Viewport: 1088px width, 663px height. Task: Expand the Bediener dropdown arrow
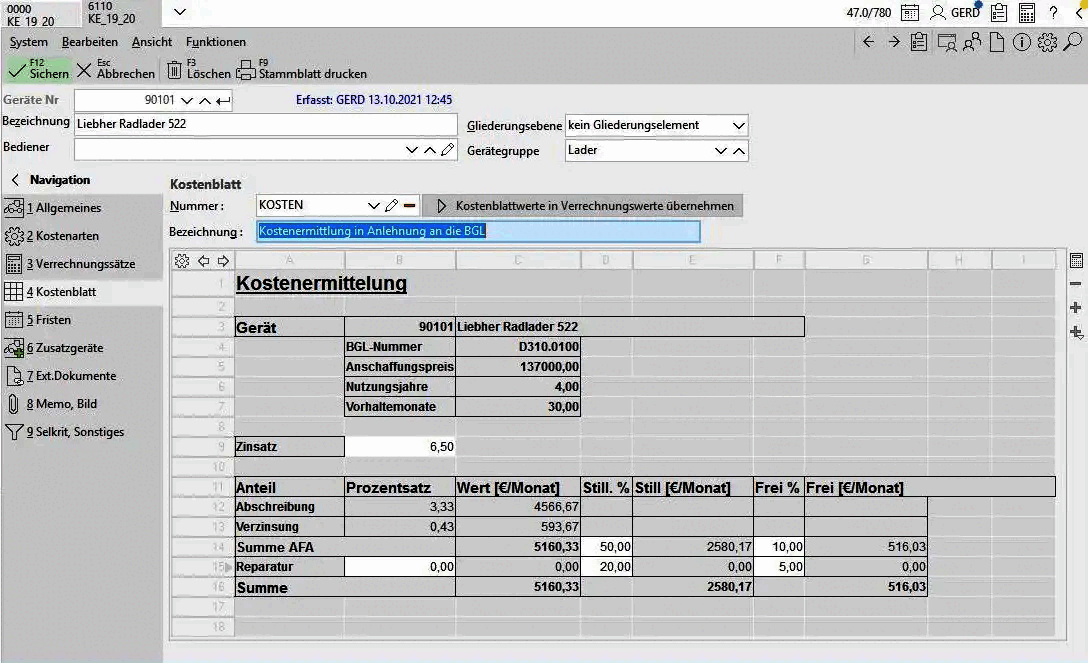pyautogui.click(x=411, y=150)
